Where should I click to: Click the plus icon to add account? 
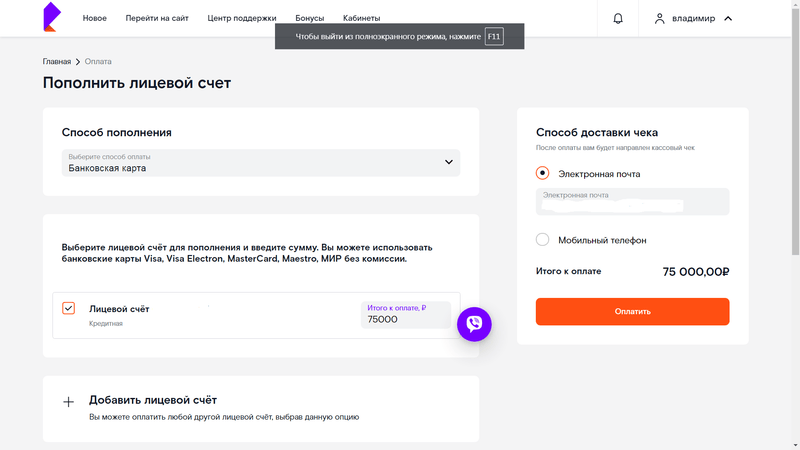coord(68,402)
